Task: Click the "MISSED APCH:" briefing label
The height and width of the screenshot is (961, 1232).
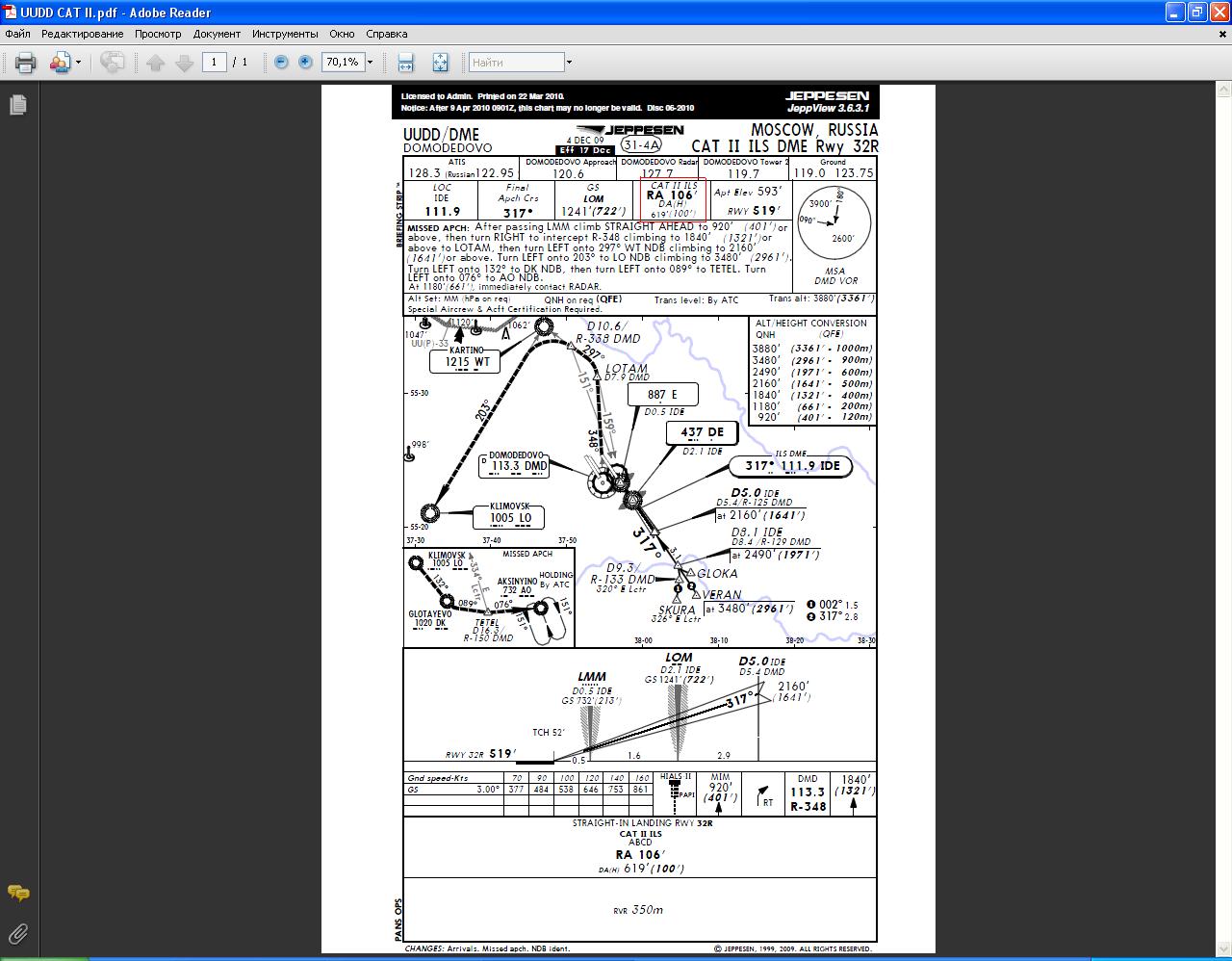Action: pos(438,228)
